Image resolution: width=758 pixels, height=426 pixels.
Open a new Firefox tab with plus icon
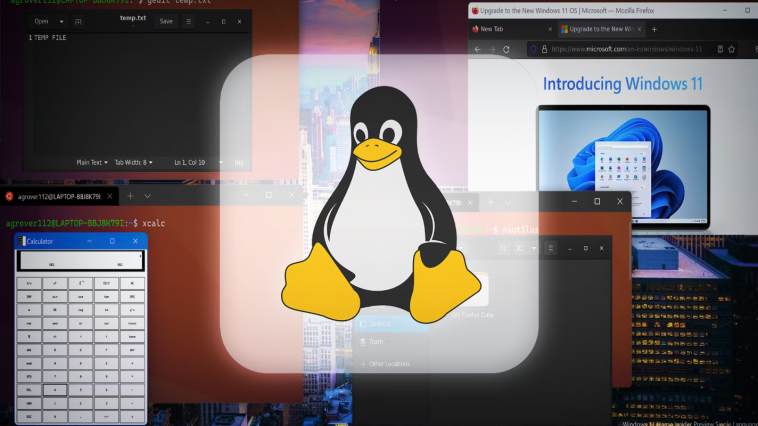(x=654, y=29)
